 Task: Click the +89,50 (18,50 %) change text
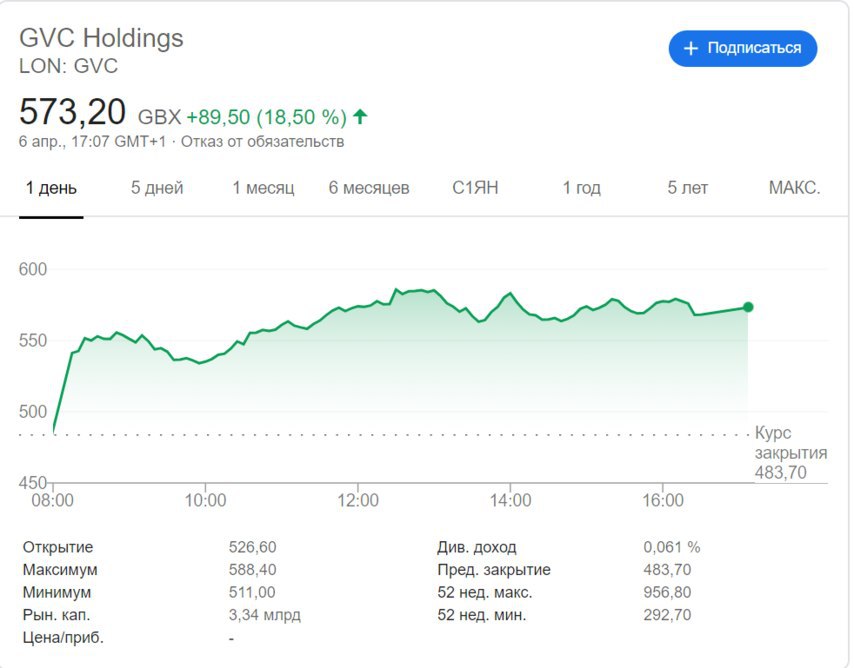click(266, 117)
